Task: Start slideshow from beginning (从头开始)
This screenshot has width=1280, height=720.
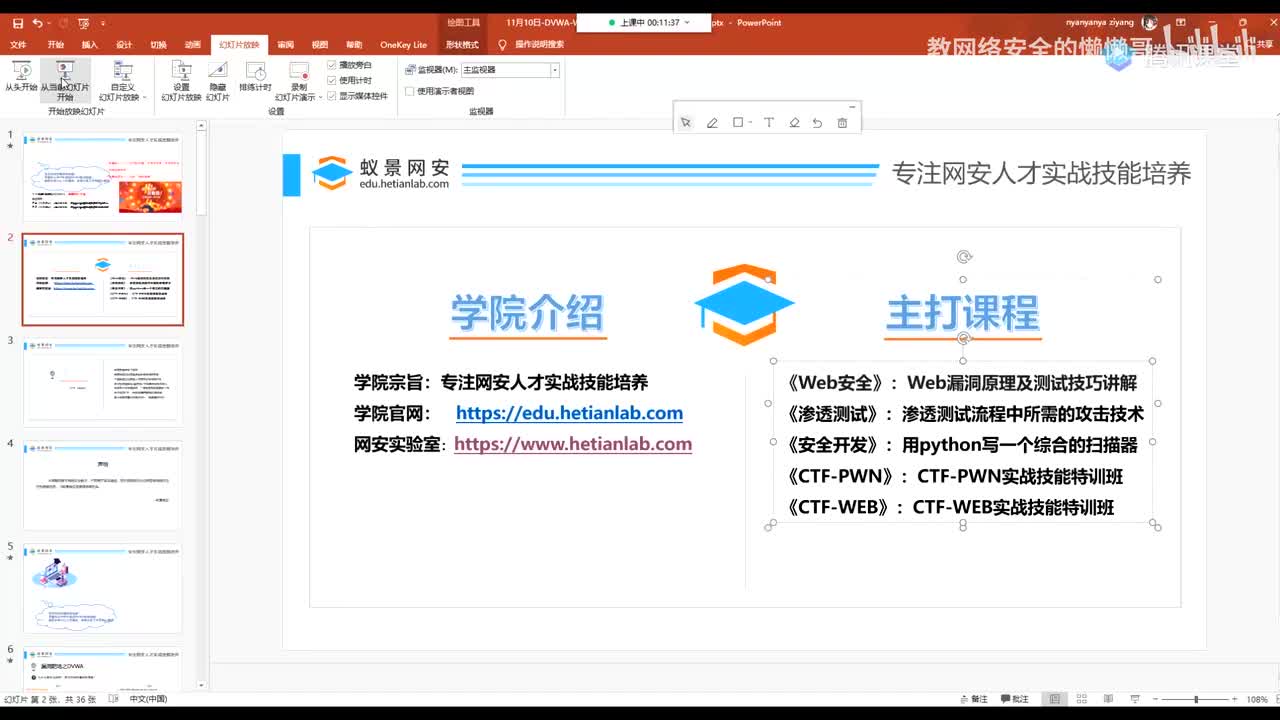Action: tap(21, 78)
